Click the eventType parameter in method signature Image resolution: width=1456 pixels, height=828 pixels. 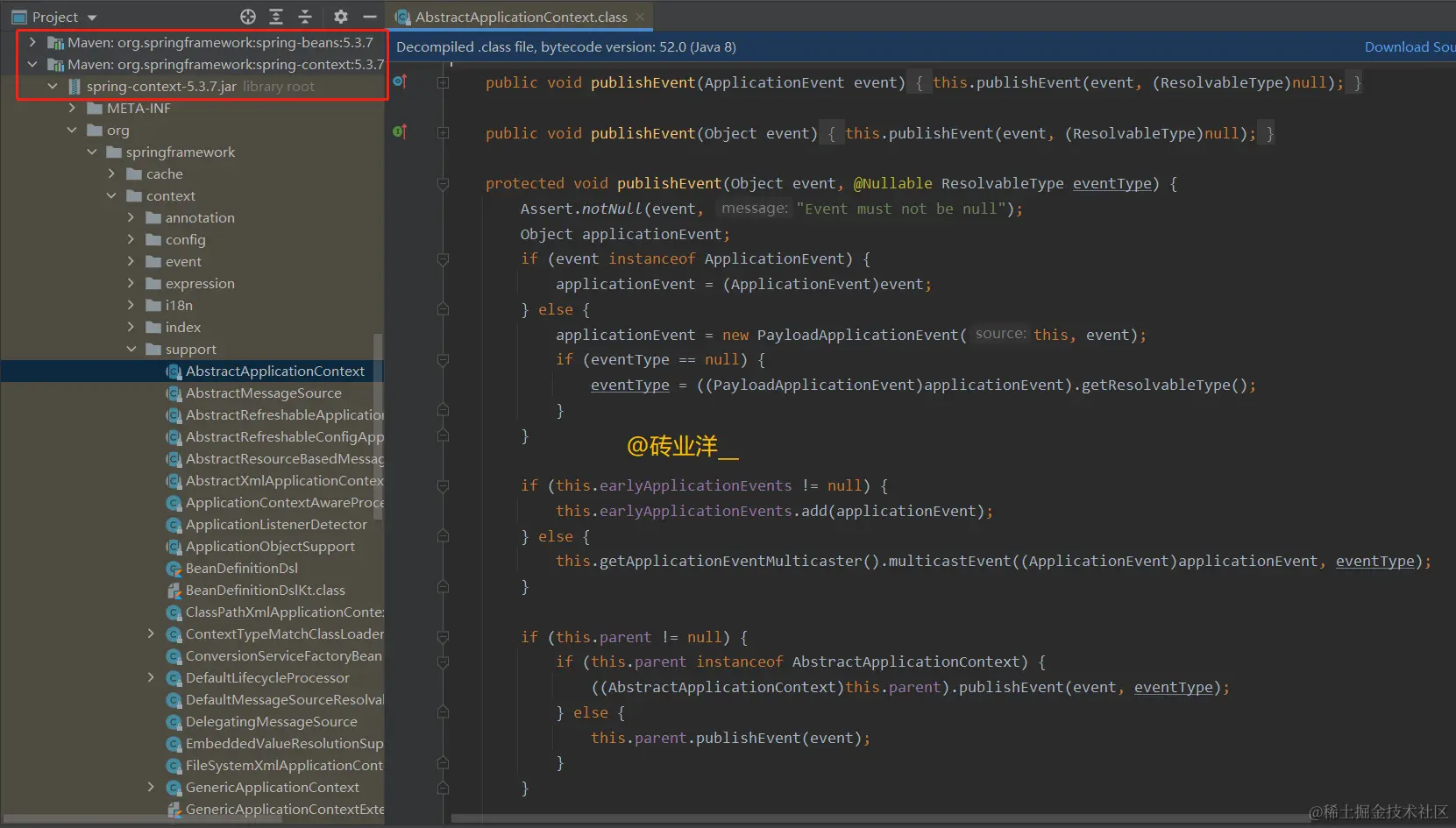pyautogui.click(x=1112, y=183)
